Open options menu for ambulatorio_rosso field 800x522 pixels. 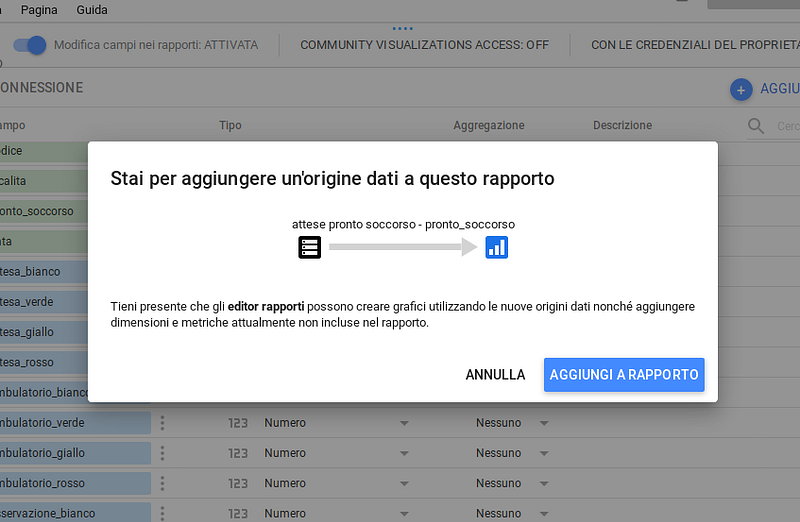pyautogui.click(x=162, y=483)
